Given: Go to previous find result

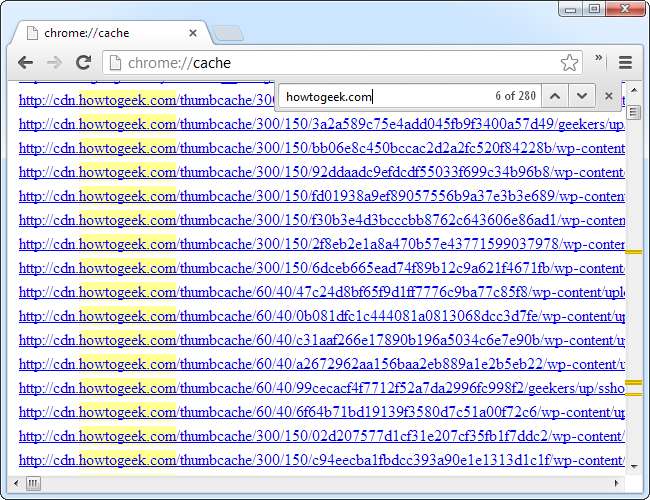Looking at the screenshot, I should [x=555, y=96].
